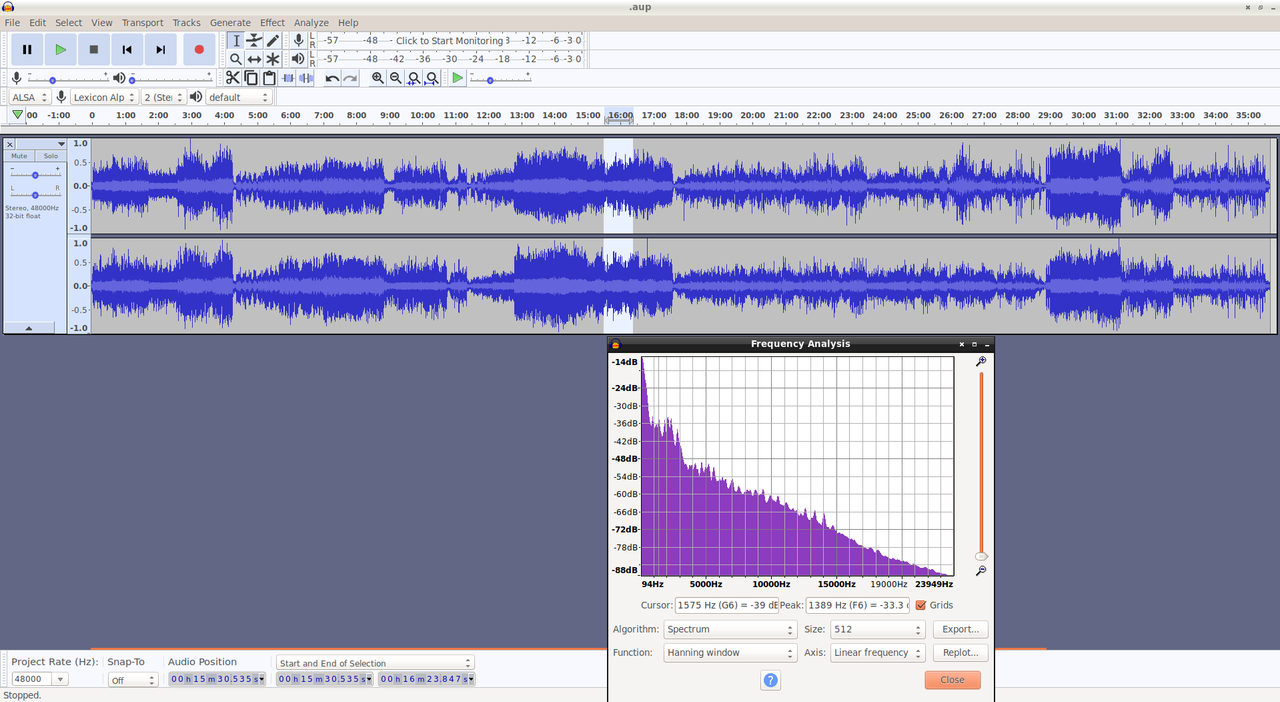Close the track with the X button

coord(10,144)
